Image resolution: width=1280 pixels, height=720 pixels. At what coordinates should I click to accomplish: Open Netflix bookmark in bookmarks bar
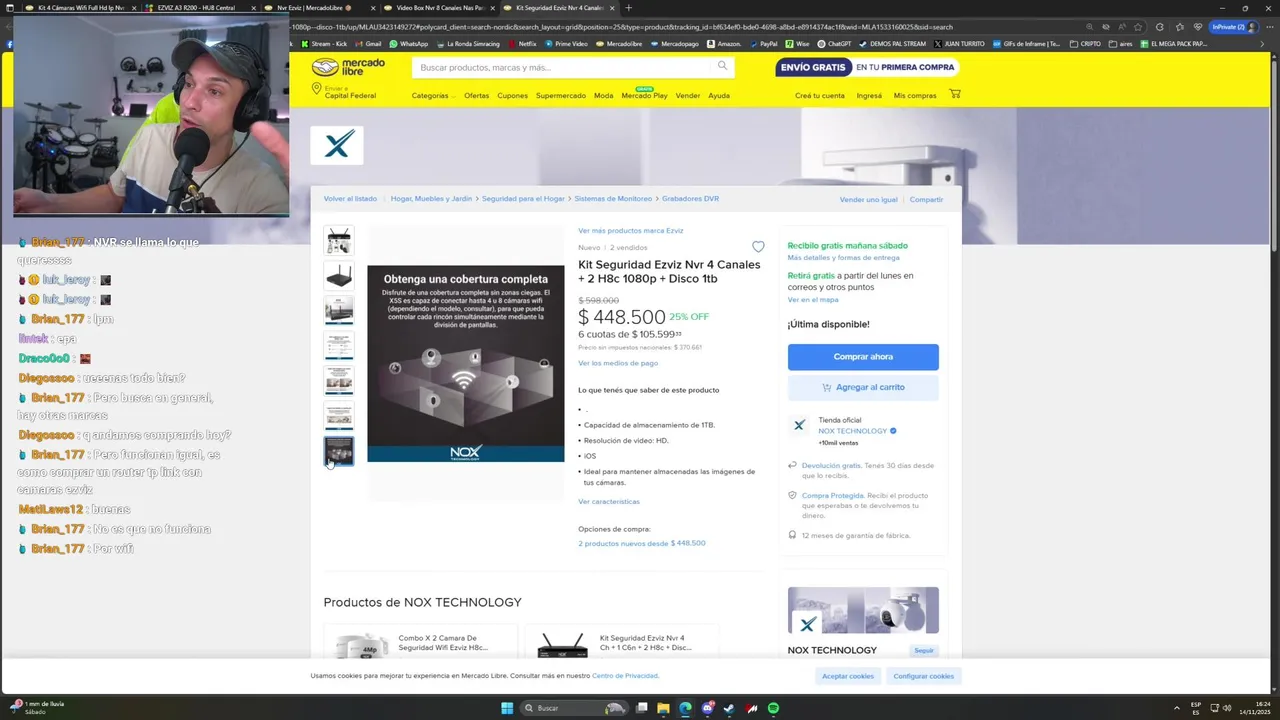tap(523, 44)
